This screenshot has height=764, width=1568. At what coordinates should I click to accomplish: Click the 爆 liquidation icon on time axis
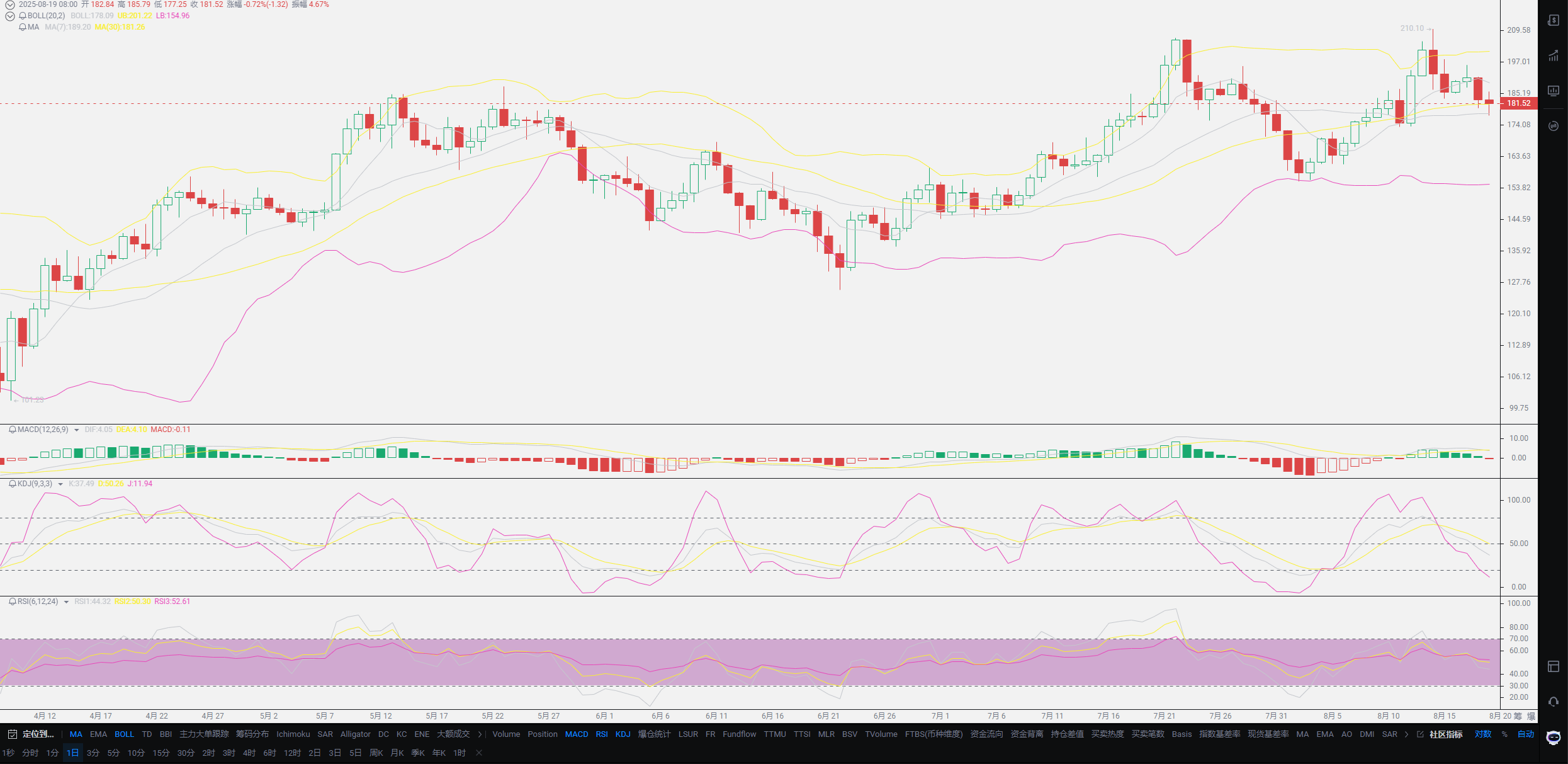pos(1531,716)
